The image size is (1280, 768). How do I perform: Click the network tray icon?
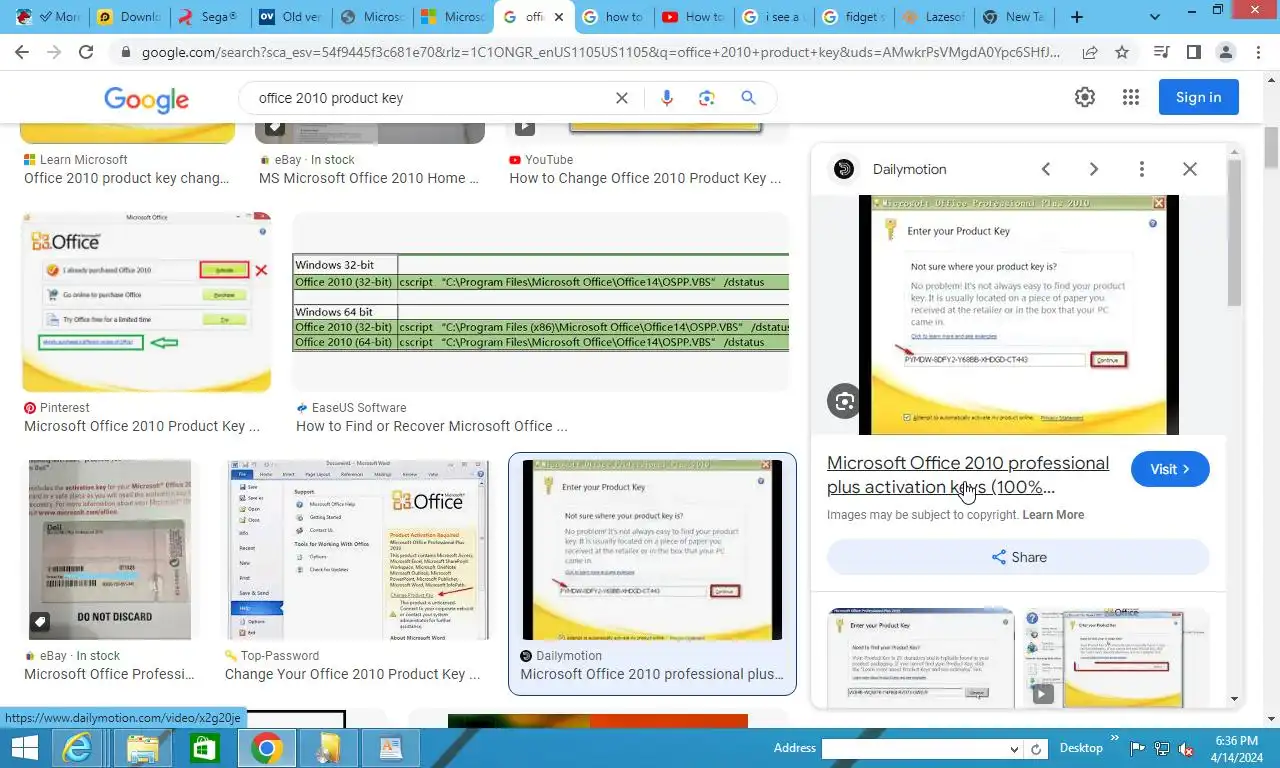click(x=1162, y=748)
